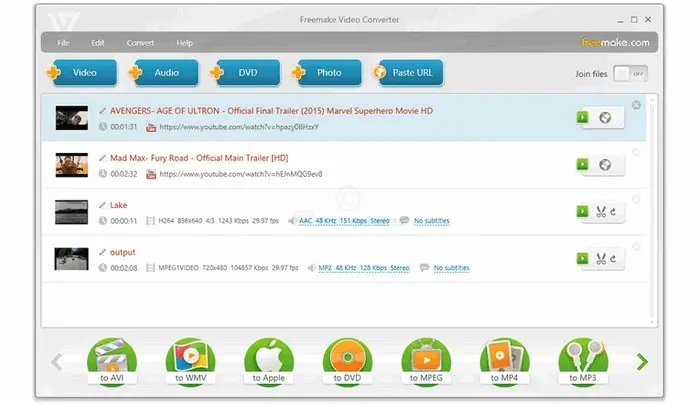Open the Convert menu

[140, 43]
